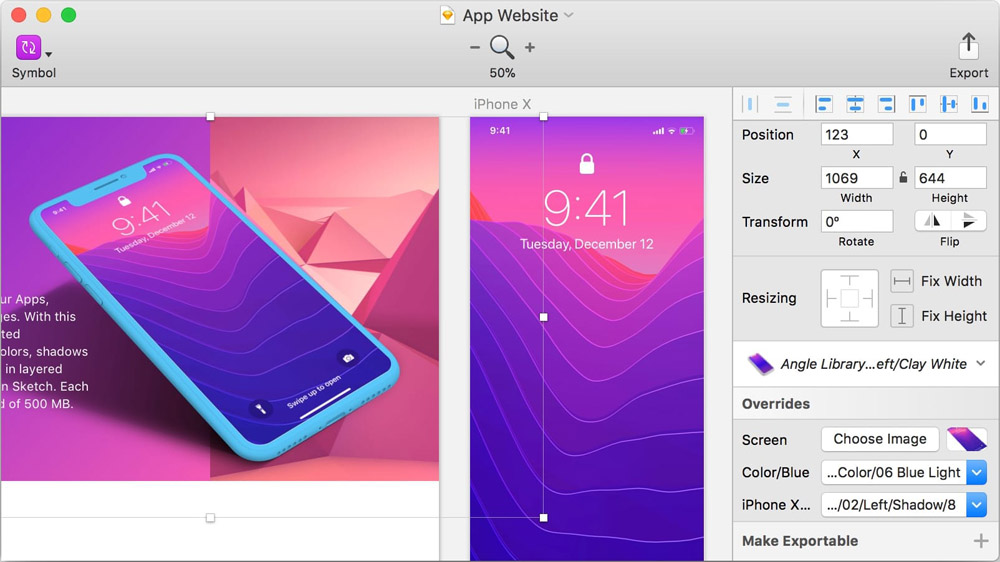Toggle the aspect ratio lock

(x=903, y=177)
